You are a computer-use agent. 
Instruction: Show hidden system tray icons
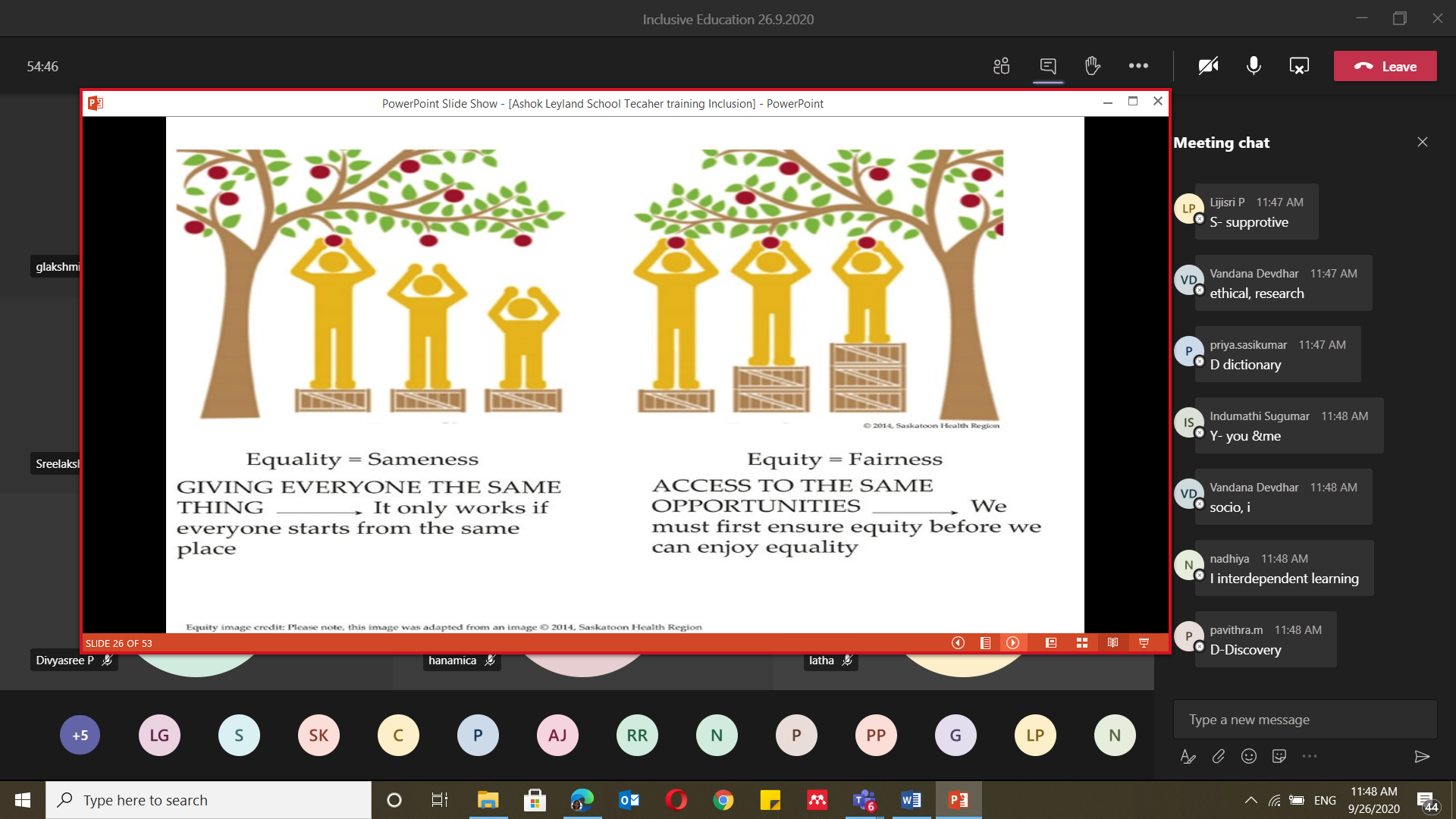tap(1250, 800)
